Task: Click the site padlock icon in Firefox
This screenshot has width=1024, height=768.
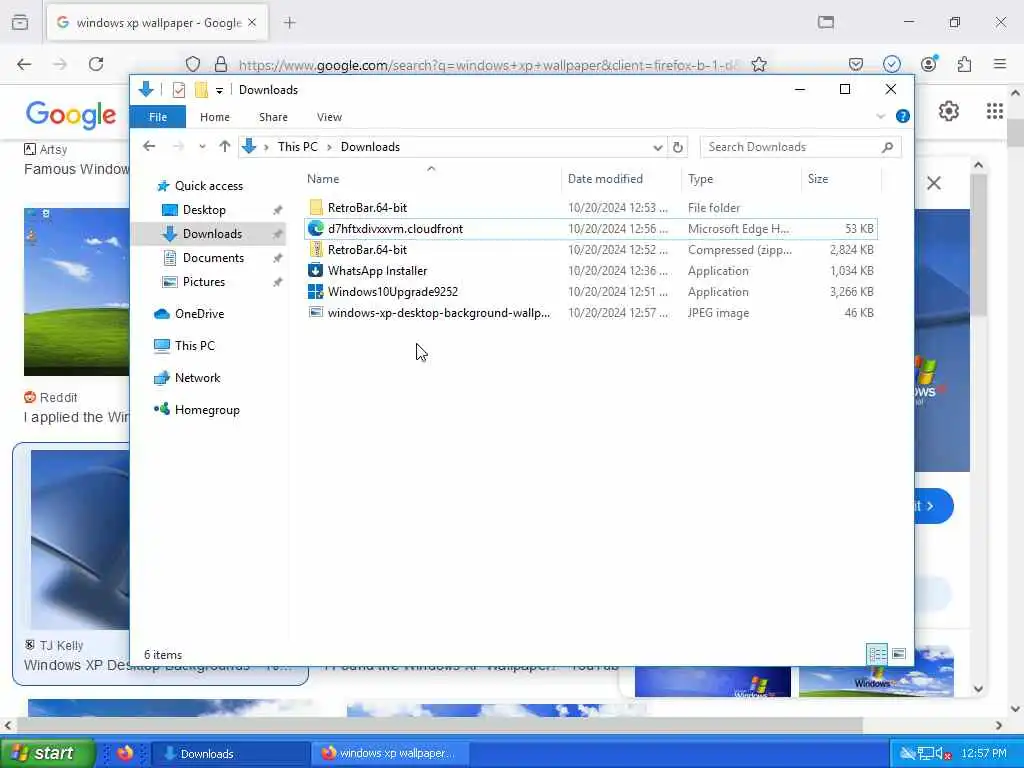Action: click(x=221, y=64)
